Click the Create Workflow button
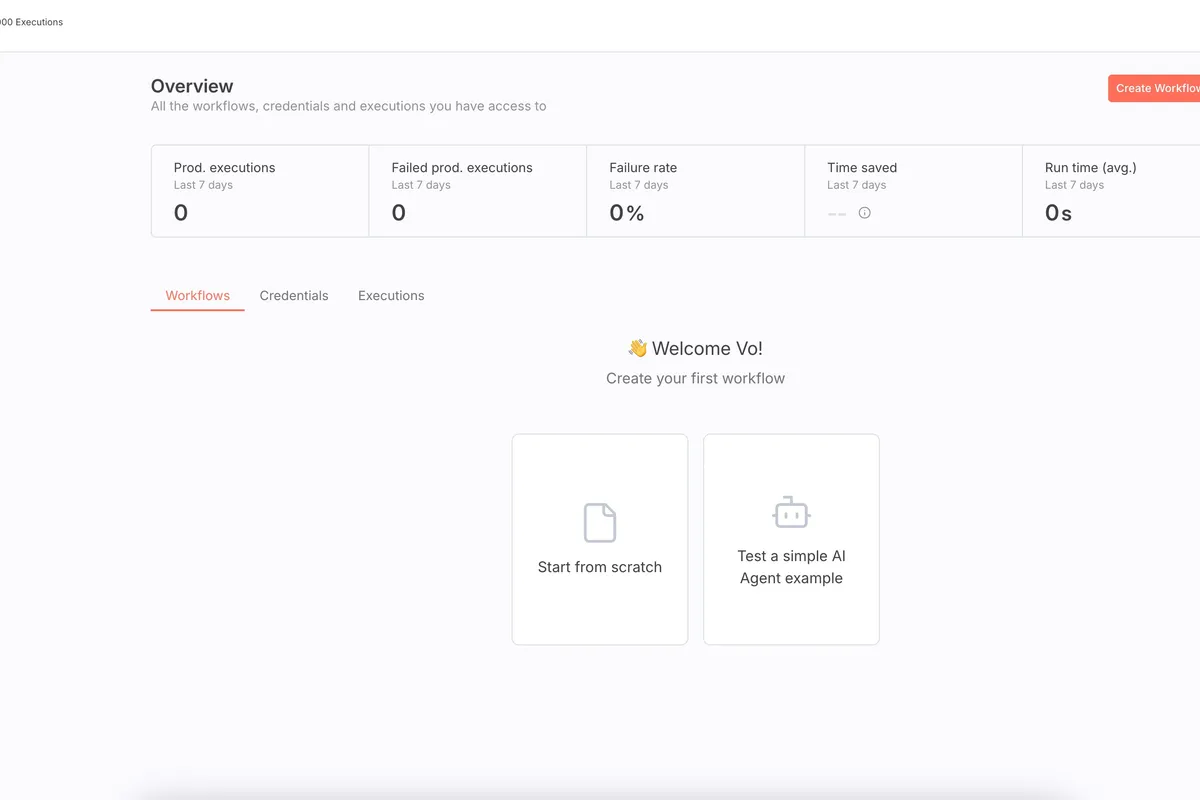Screen dimensions: 1200x800 1154,88
